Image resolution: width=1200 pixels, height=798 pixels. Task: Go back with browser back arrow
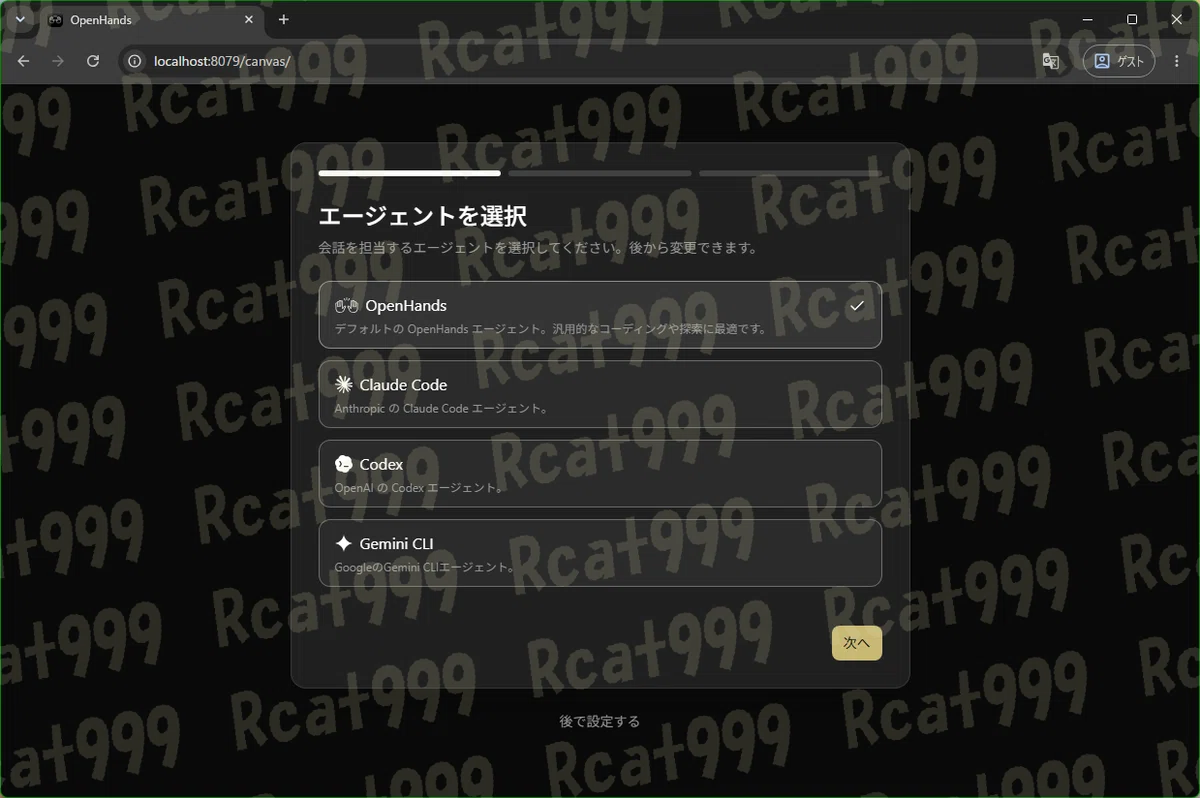(x=24, y=61)
